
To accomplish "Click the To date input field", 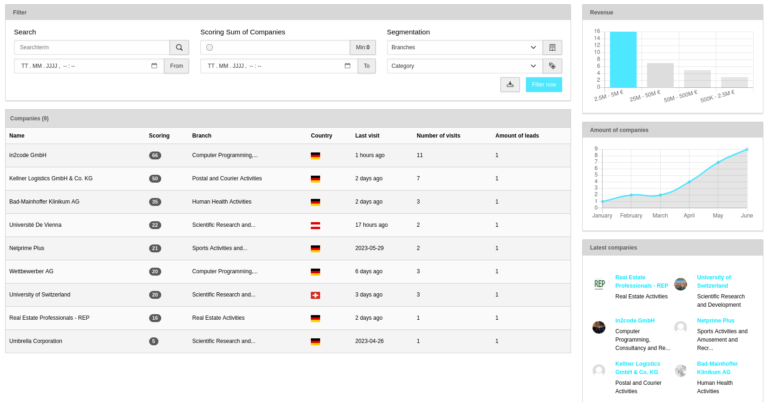I will click(x=279, y=66).
